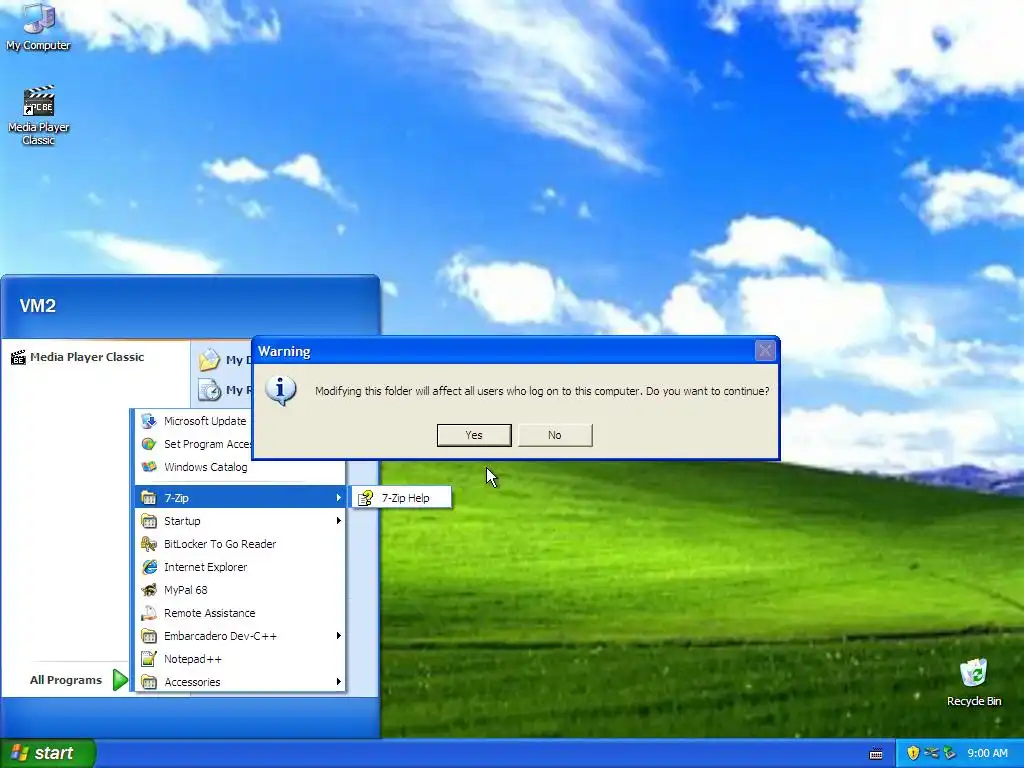
Task: Click the security shield tray icon
Action: [913, 753]
